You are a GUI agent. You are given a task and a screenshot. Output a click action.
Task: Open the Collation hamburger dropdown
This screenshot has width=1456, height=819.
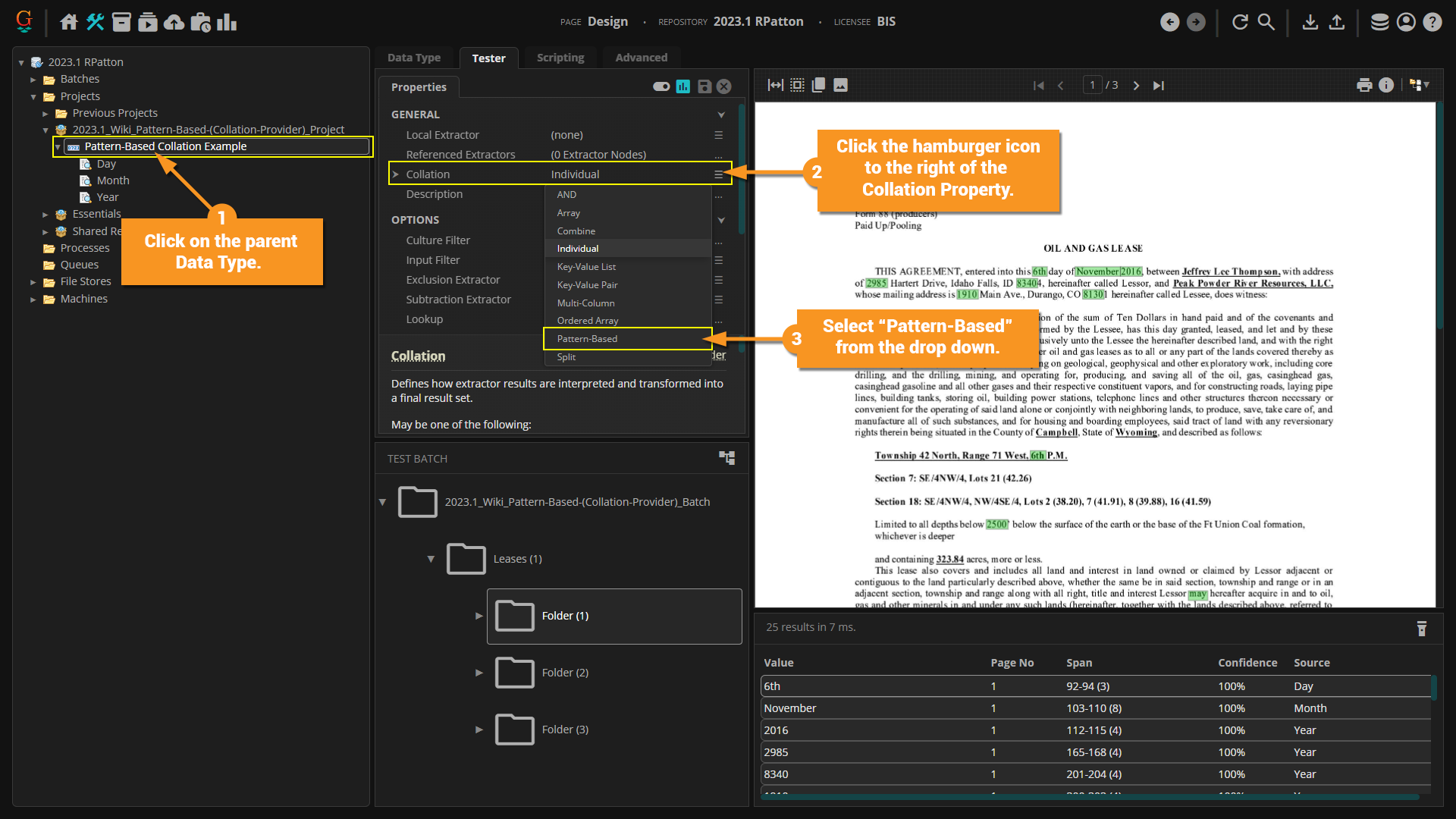[718, 174]
